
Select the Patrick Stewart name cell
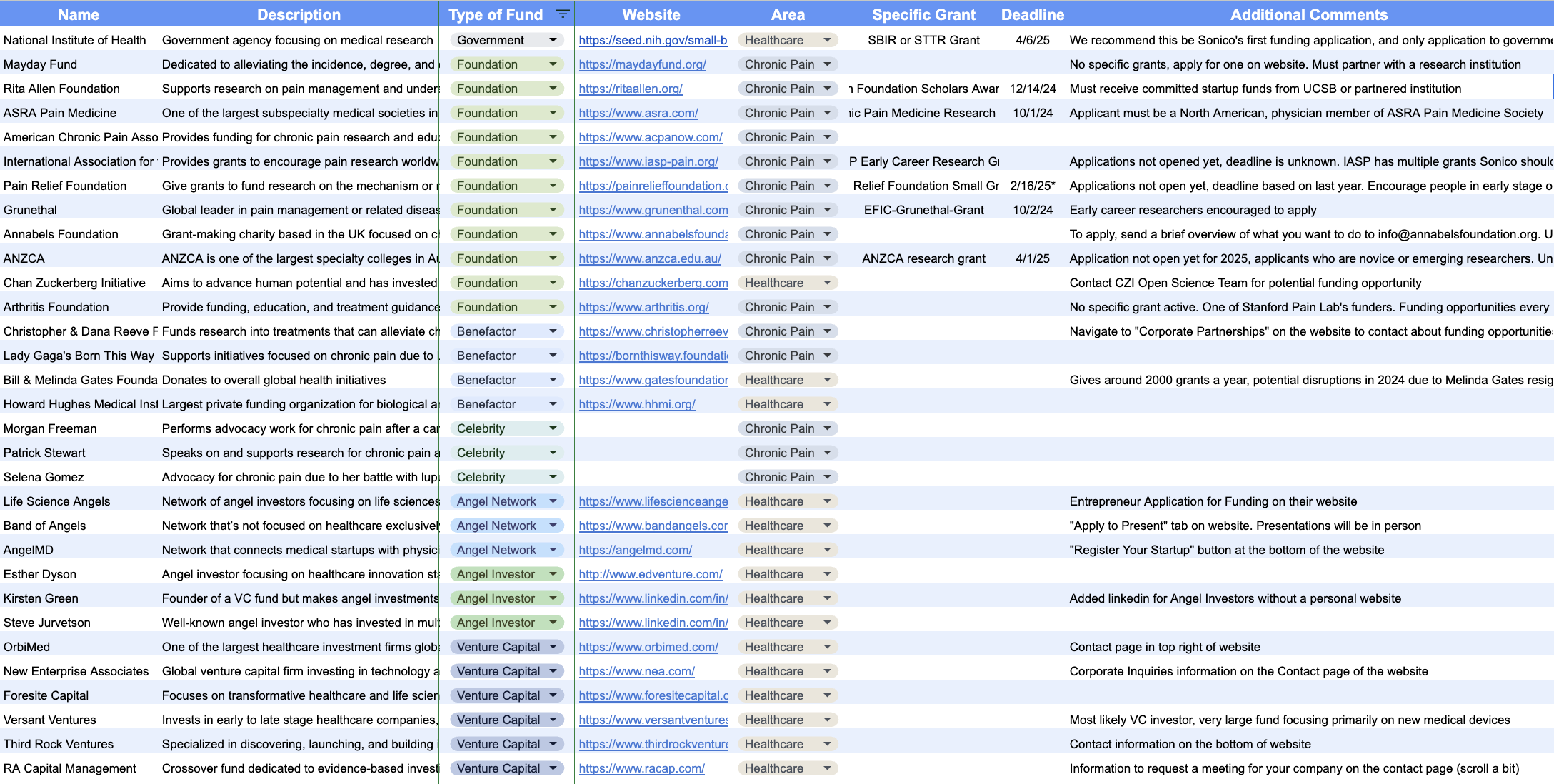tap(79, 453)
